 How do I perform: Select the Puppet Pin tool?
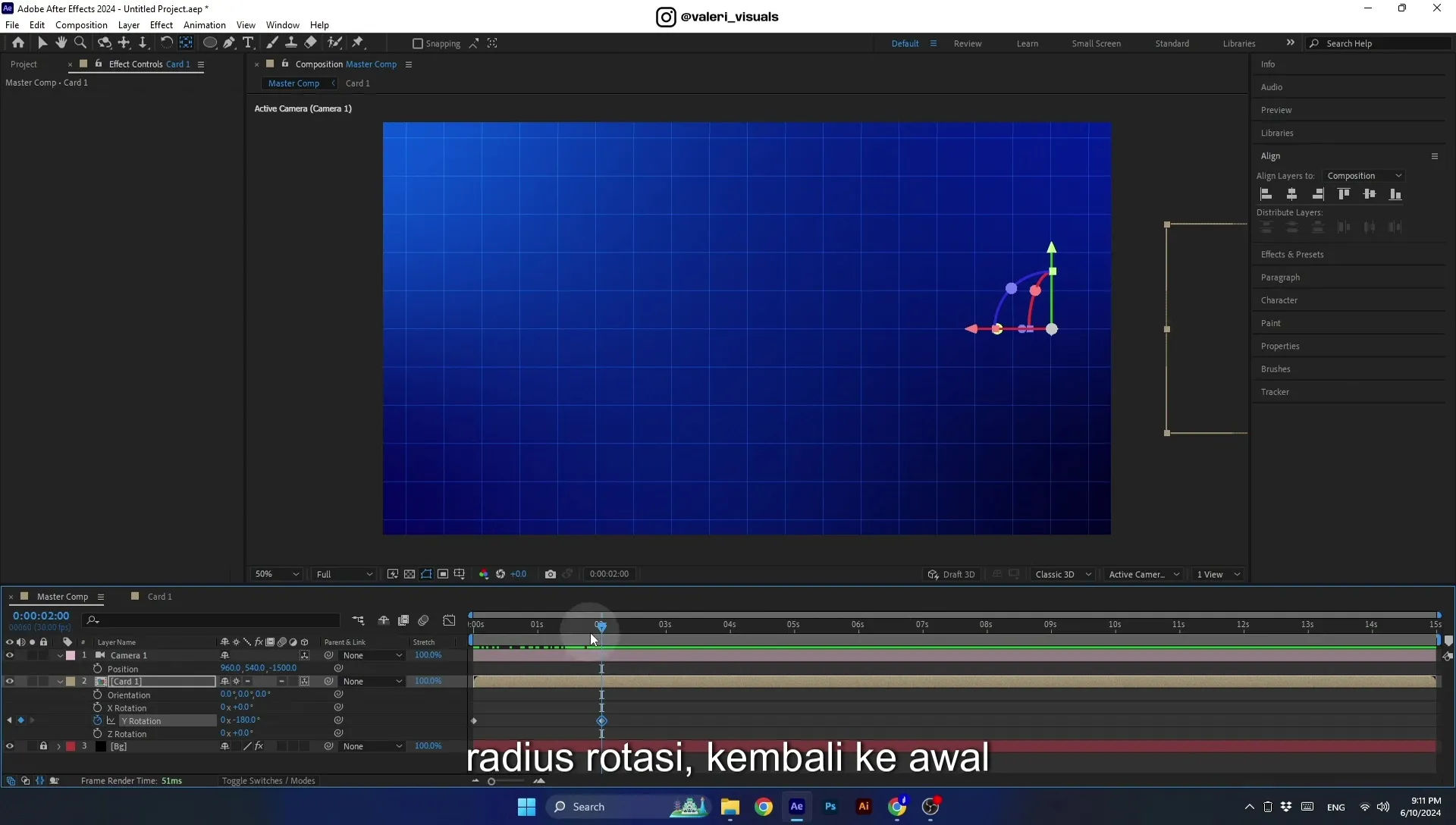[358, 43]
